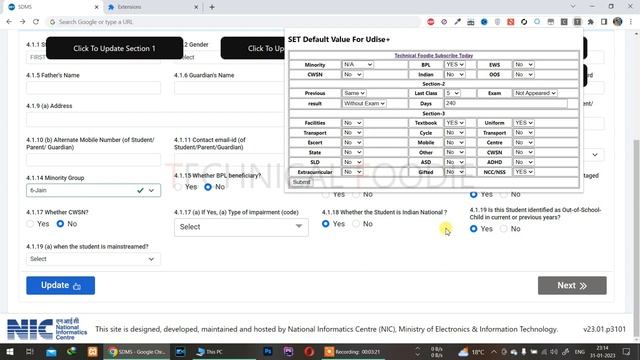
Task: Open the Extensions puzzle-piece menu
Action: [x=591, y=22]
